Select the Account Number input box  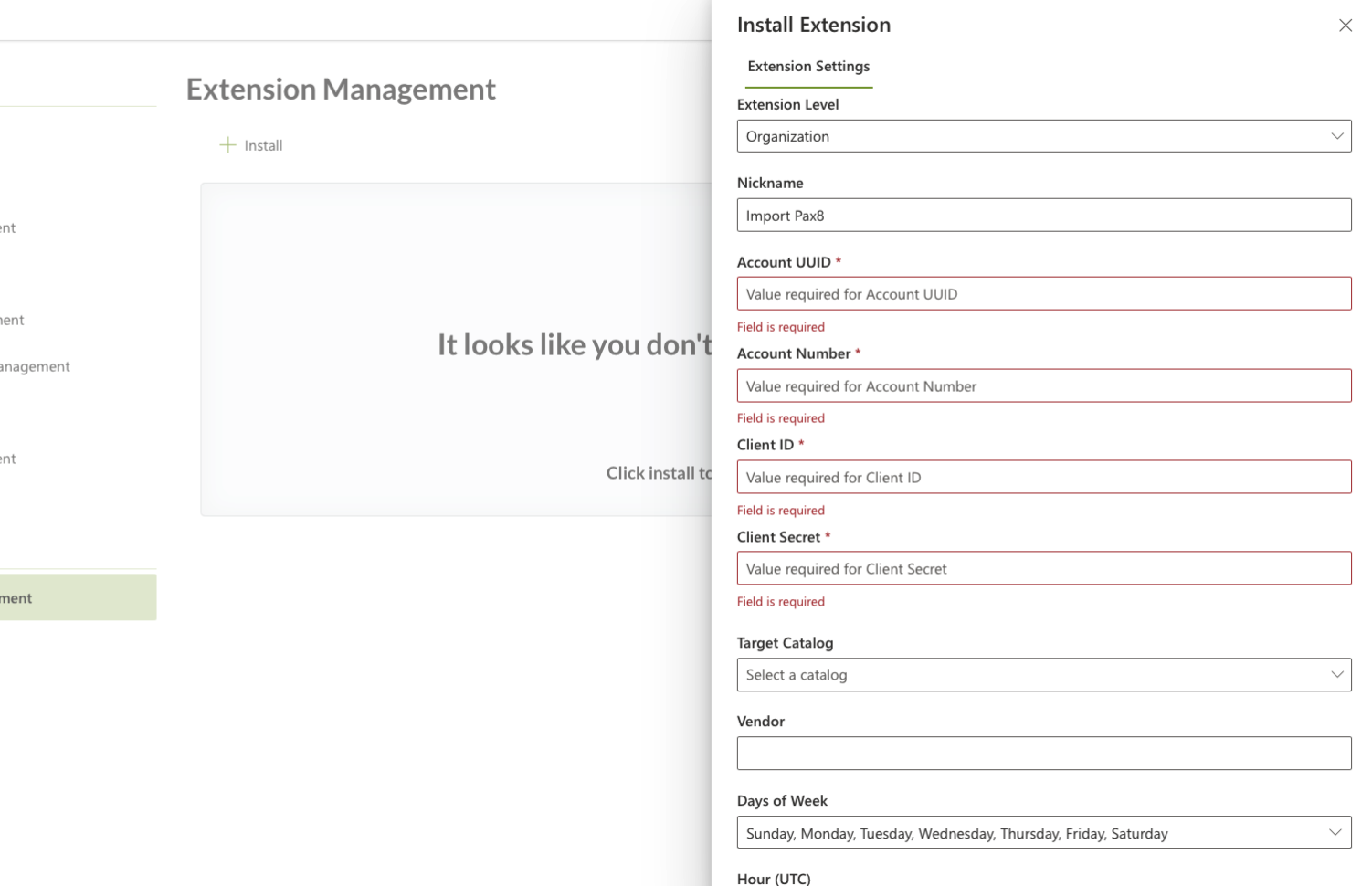point(1044,386)
